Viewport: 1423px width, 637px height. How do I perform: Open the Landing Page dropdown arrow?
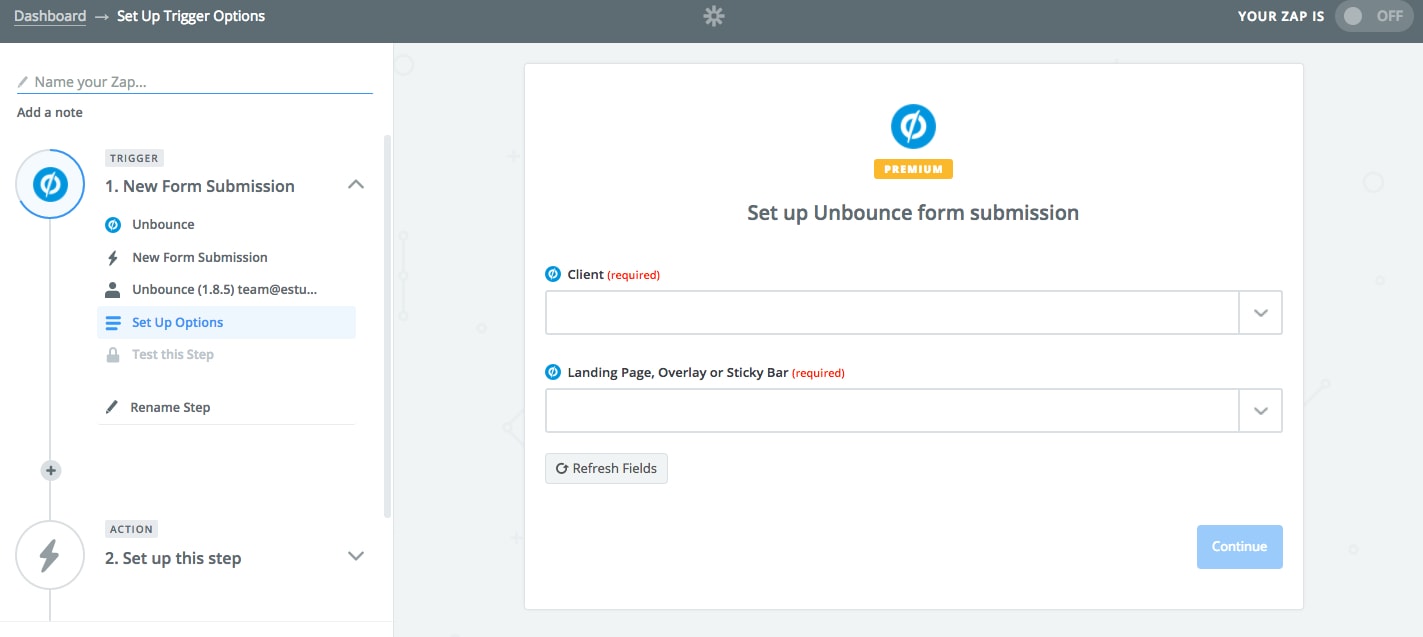click(x=1261, y=411)
